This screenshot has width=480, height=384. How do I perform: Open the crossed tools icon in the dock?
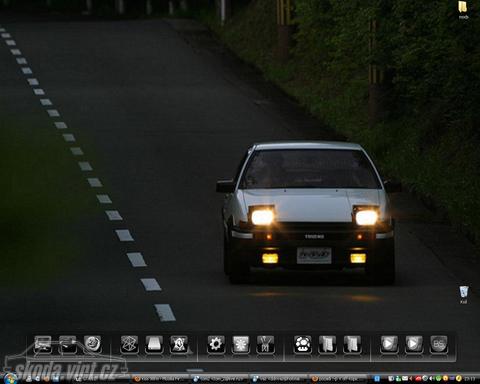tap(265, 344)
